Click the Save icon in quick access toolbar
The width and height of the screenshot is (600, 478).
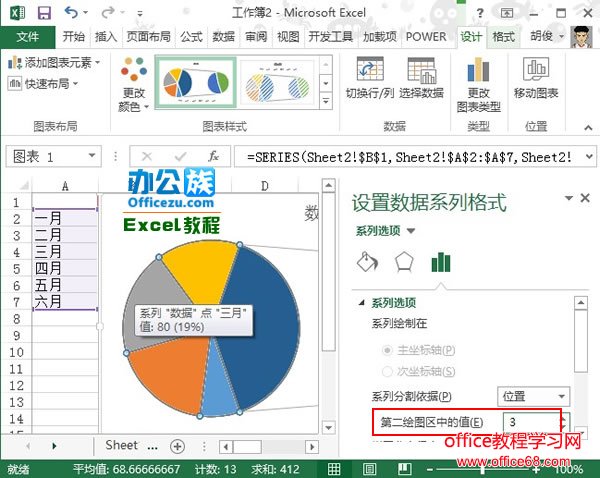coord(44,13)
